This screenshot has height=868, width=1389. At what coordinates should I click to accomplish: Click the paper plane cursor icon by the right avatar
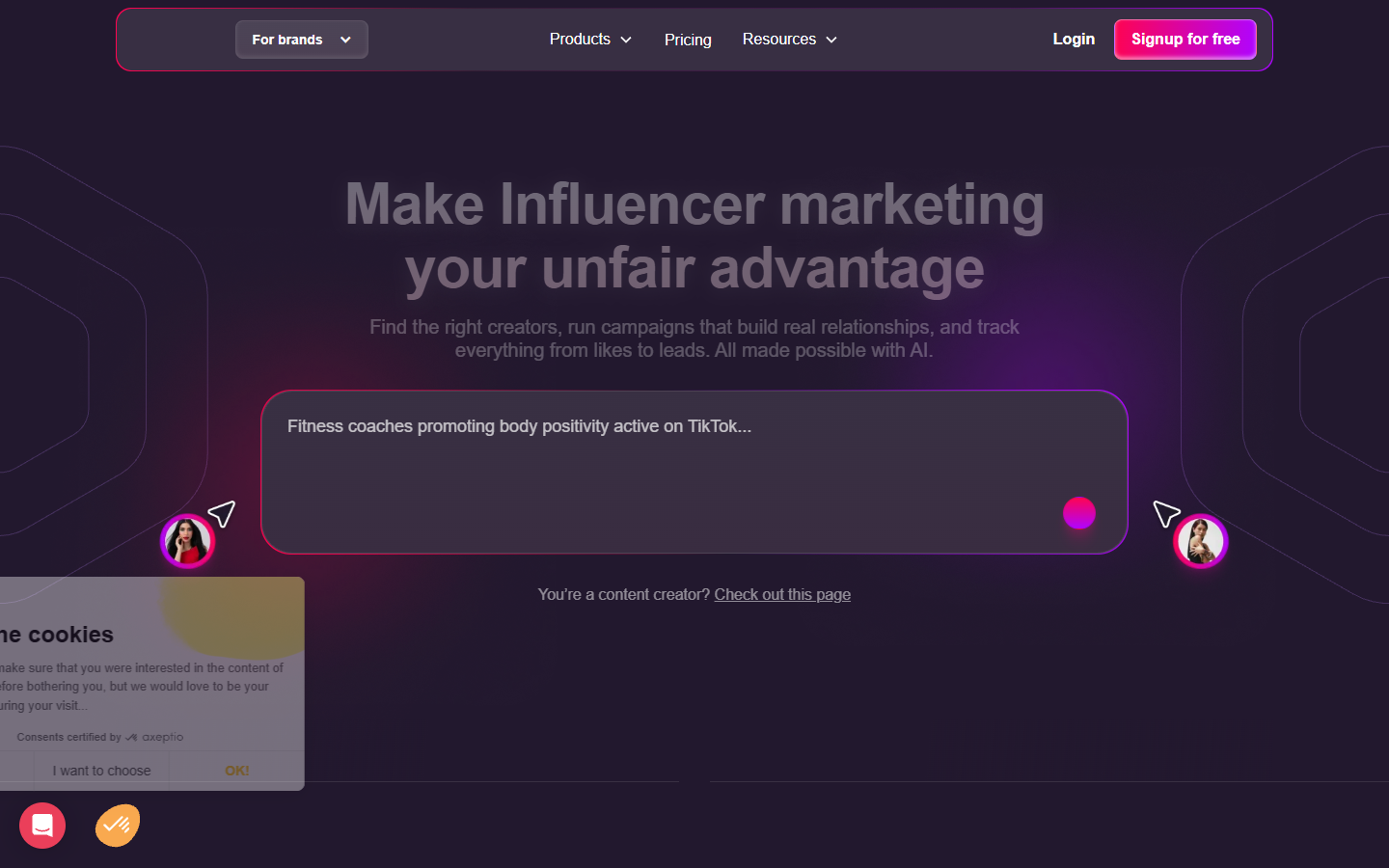coord(1166,513)
